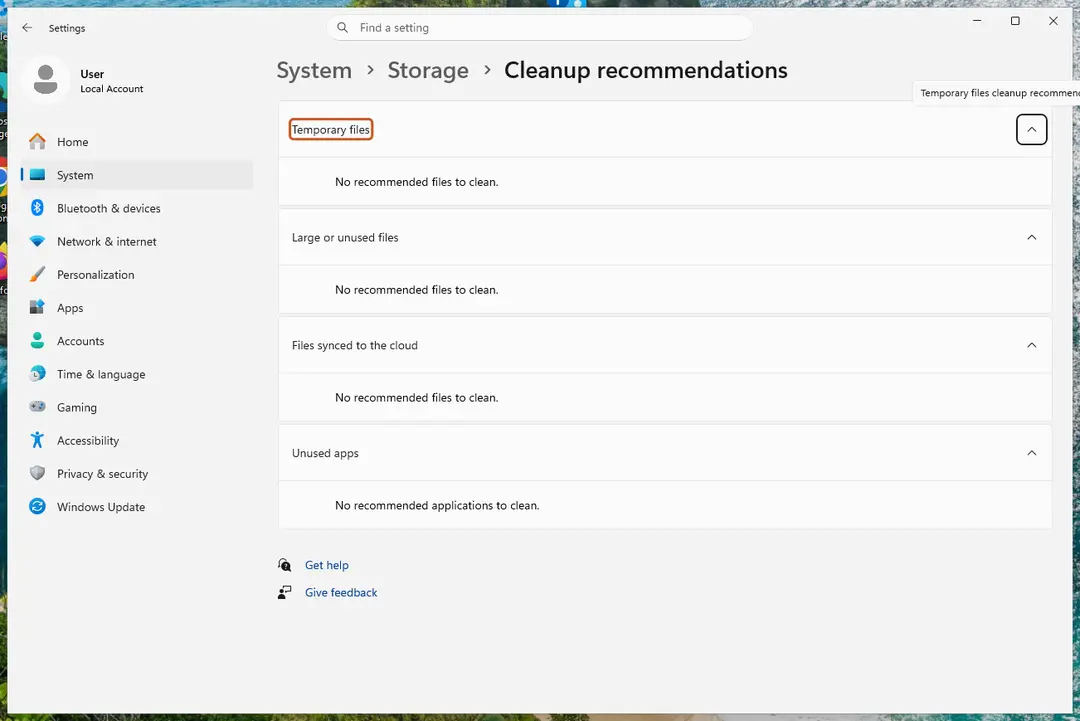Click the Accounts person icon
Screen dimensions: 1080x721
tap(37, 341)
